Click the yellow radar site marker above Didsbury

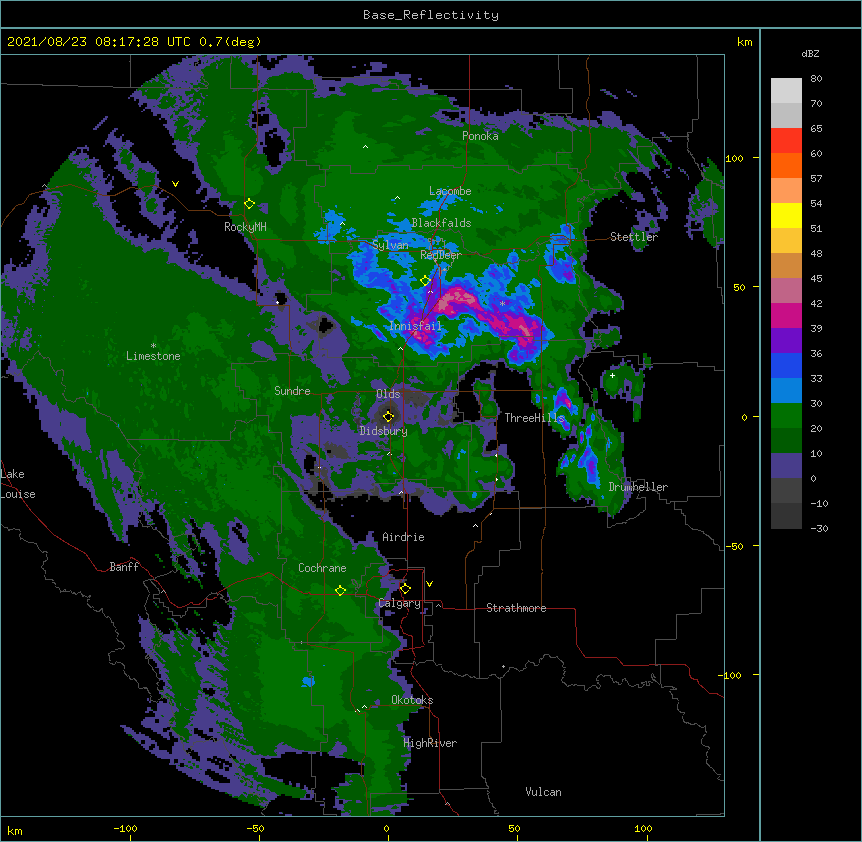pyautogui.click(x=389, y=416)
